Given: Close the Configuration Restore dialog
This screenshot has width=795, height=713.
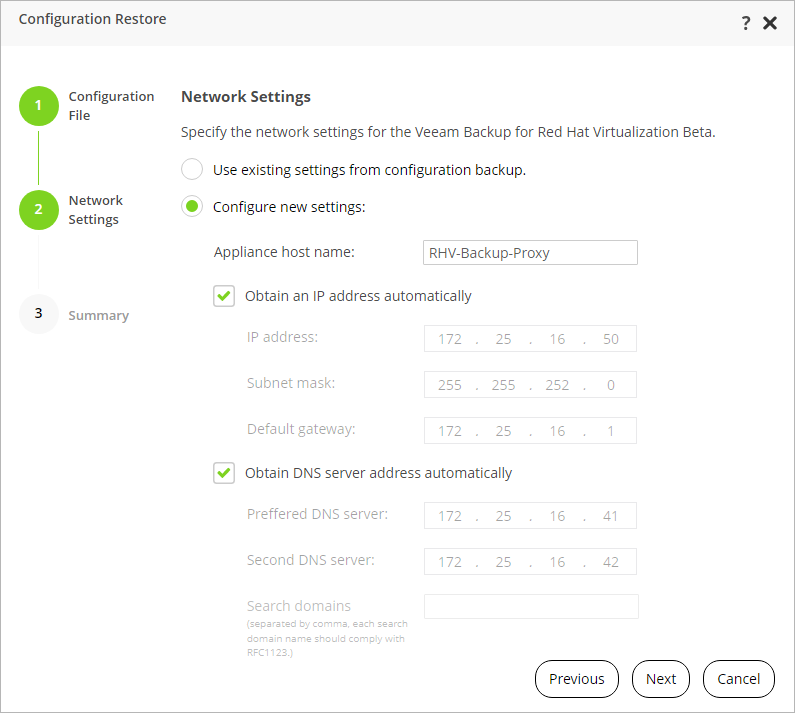Looking at the screenshot, I should coord(770,23).
